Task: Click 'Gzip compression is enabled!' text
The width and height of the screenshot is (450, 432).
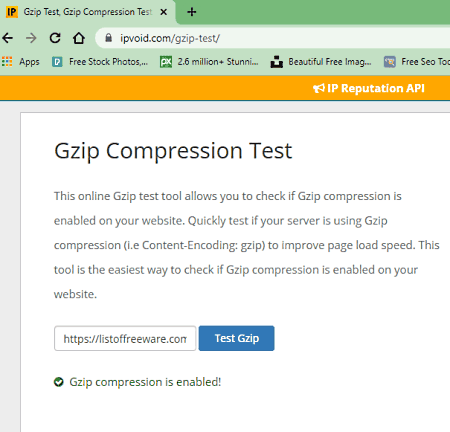Action: [x=145, y=382]
